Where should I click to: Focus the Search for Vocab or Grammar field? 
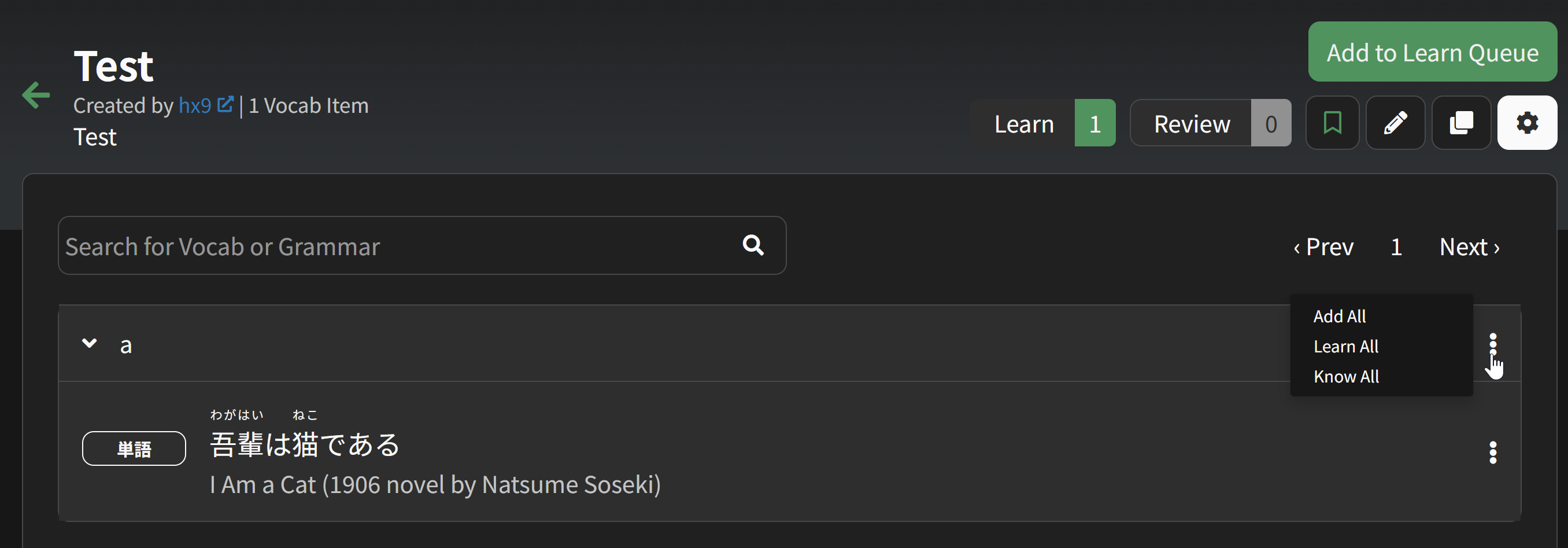pyautogui.click(x=395, y=246)
